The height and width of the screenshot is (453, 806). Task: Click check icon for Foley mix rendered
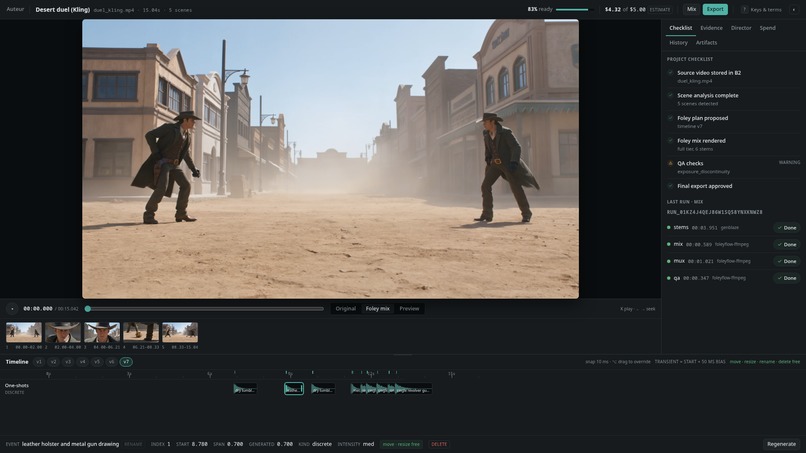click(670, 141)
